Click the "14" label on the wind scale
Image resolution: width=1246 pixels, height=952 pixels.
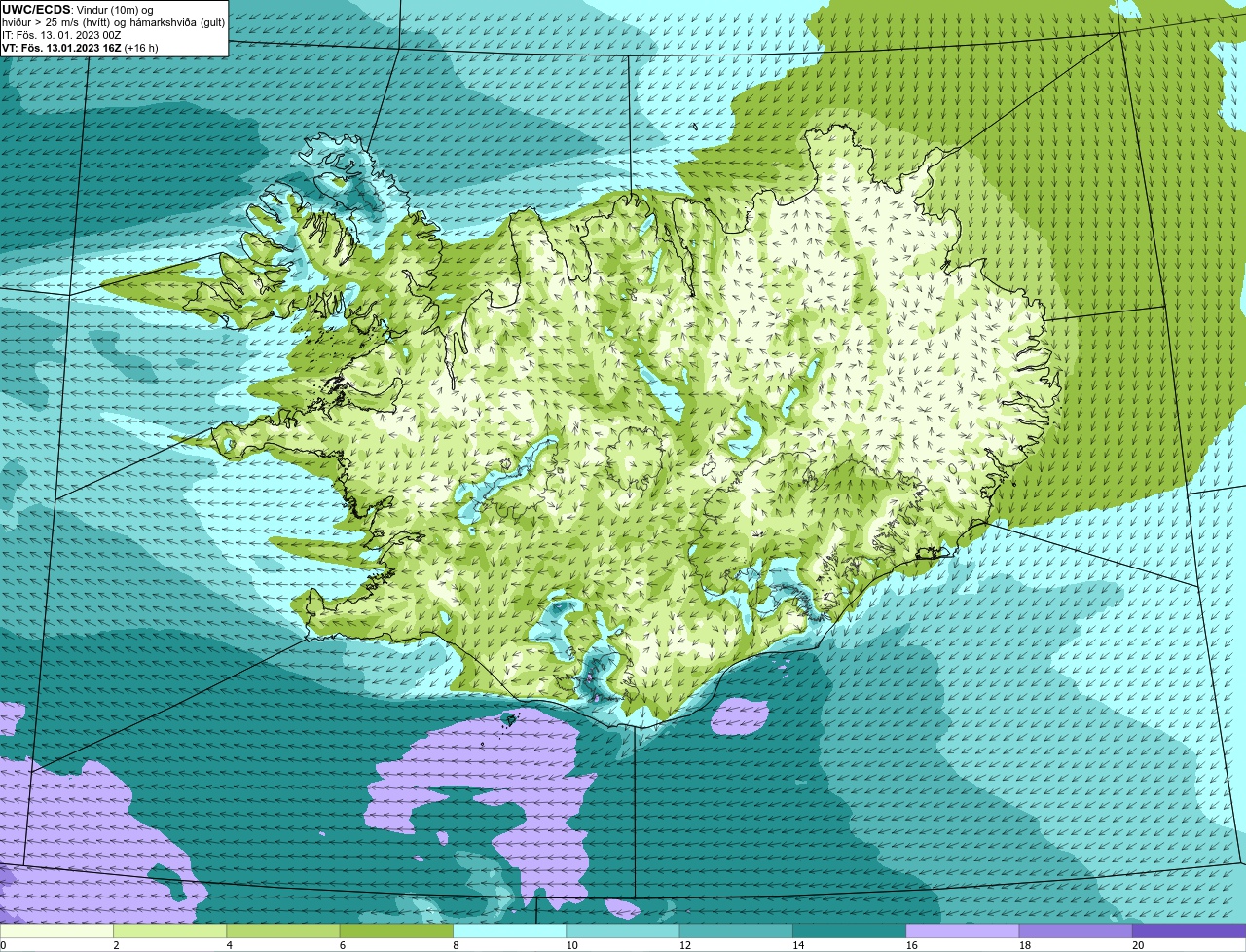797,945
